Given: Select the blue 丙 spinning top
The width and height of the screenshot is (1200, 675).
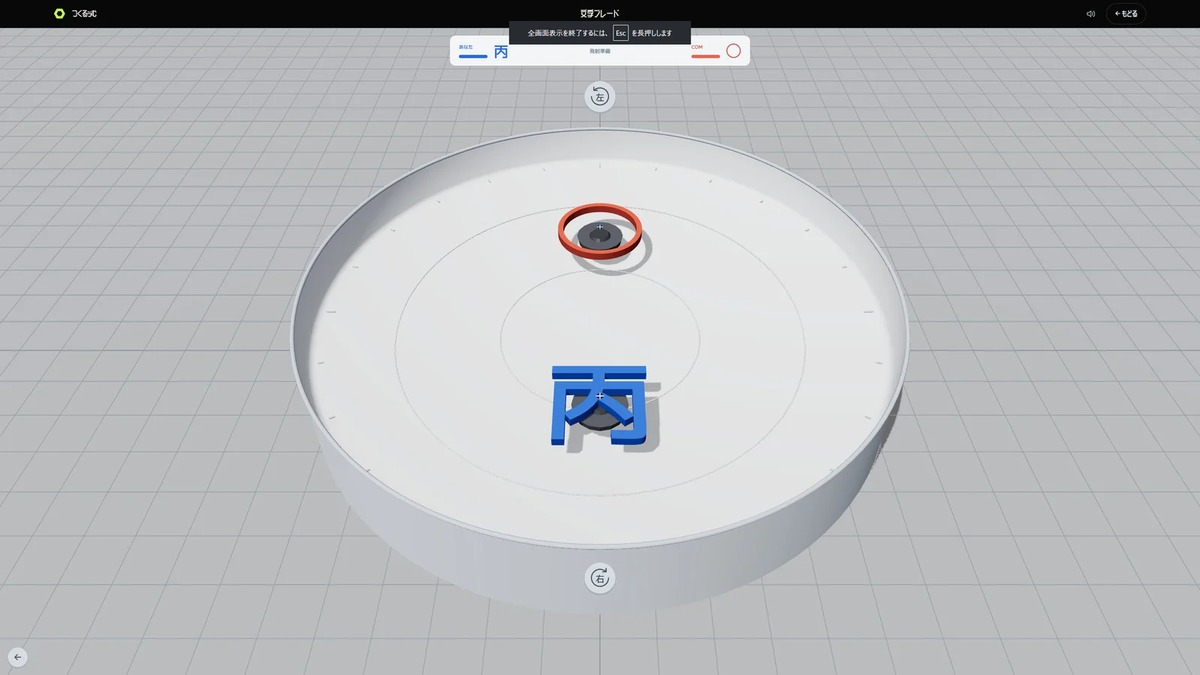Looking at the screenshot, I should coord(599,404).
